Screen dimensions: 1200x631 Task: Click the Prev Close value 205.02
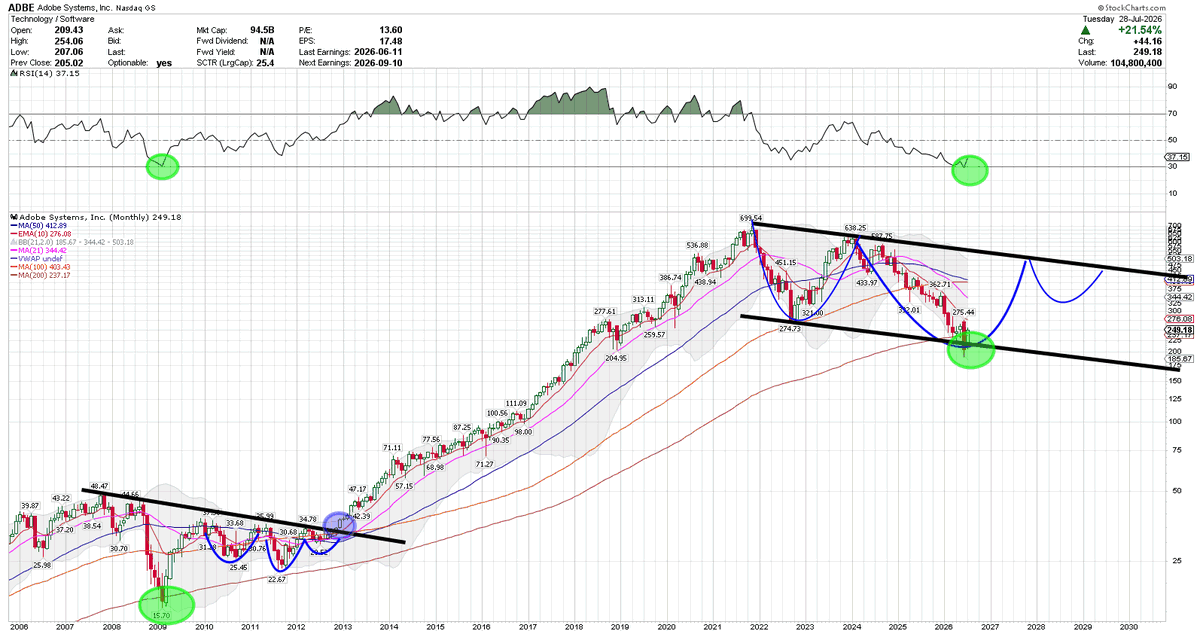69,63
